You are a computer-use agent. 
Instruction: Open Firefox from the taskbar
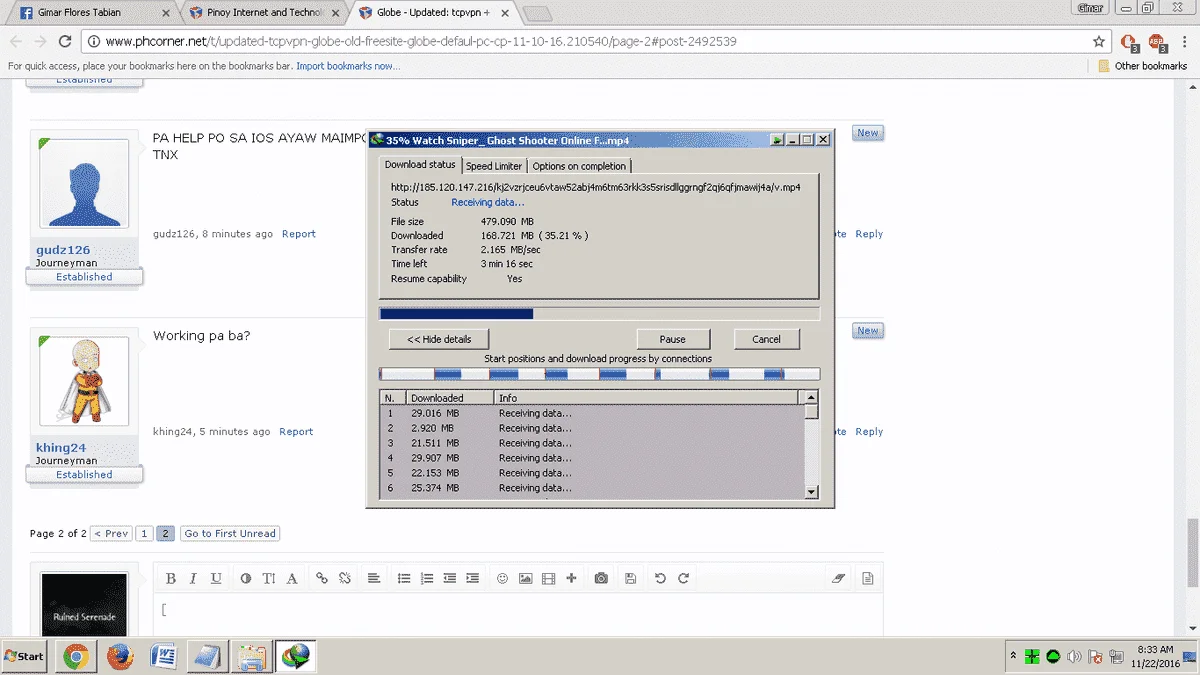[121, 657]
